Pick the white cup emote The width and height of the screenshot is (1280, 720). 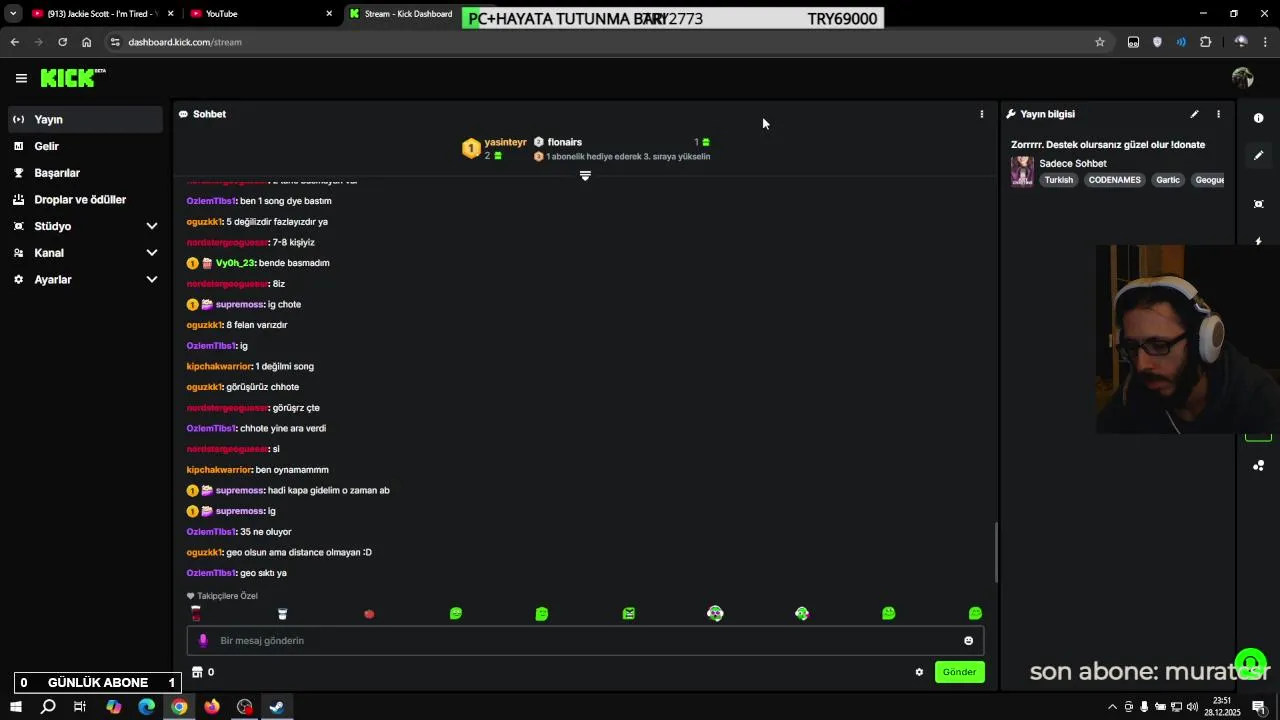[x=282, y=614]
